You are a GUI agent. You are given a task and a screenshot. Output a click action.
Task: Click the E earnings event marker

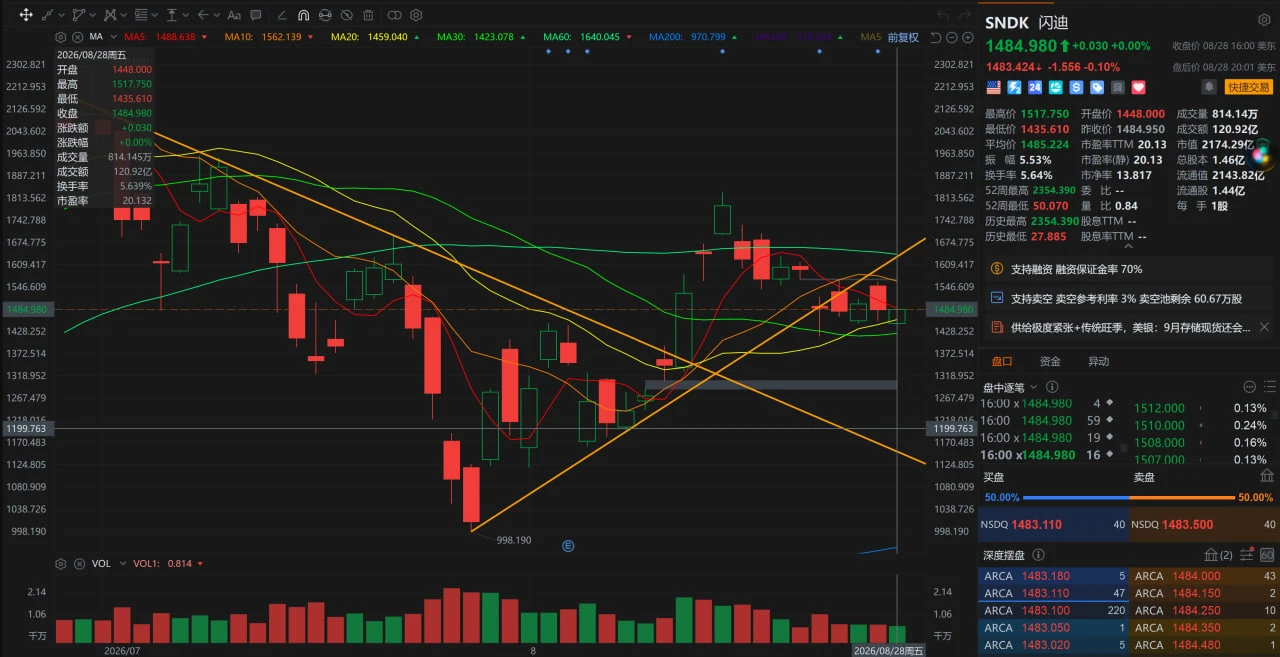pos(567,545)
